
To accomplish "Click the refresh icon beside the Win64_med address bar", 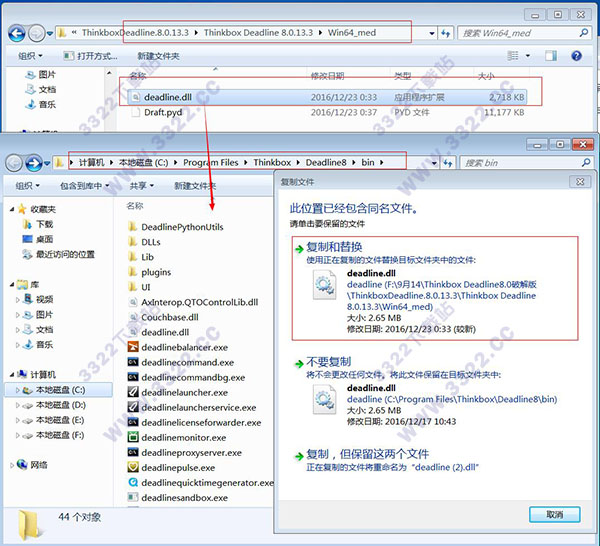I will (x=445, y=33).
